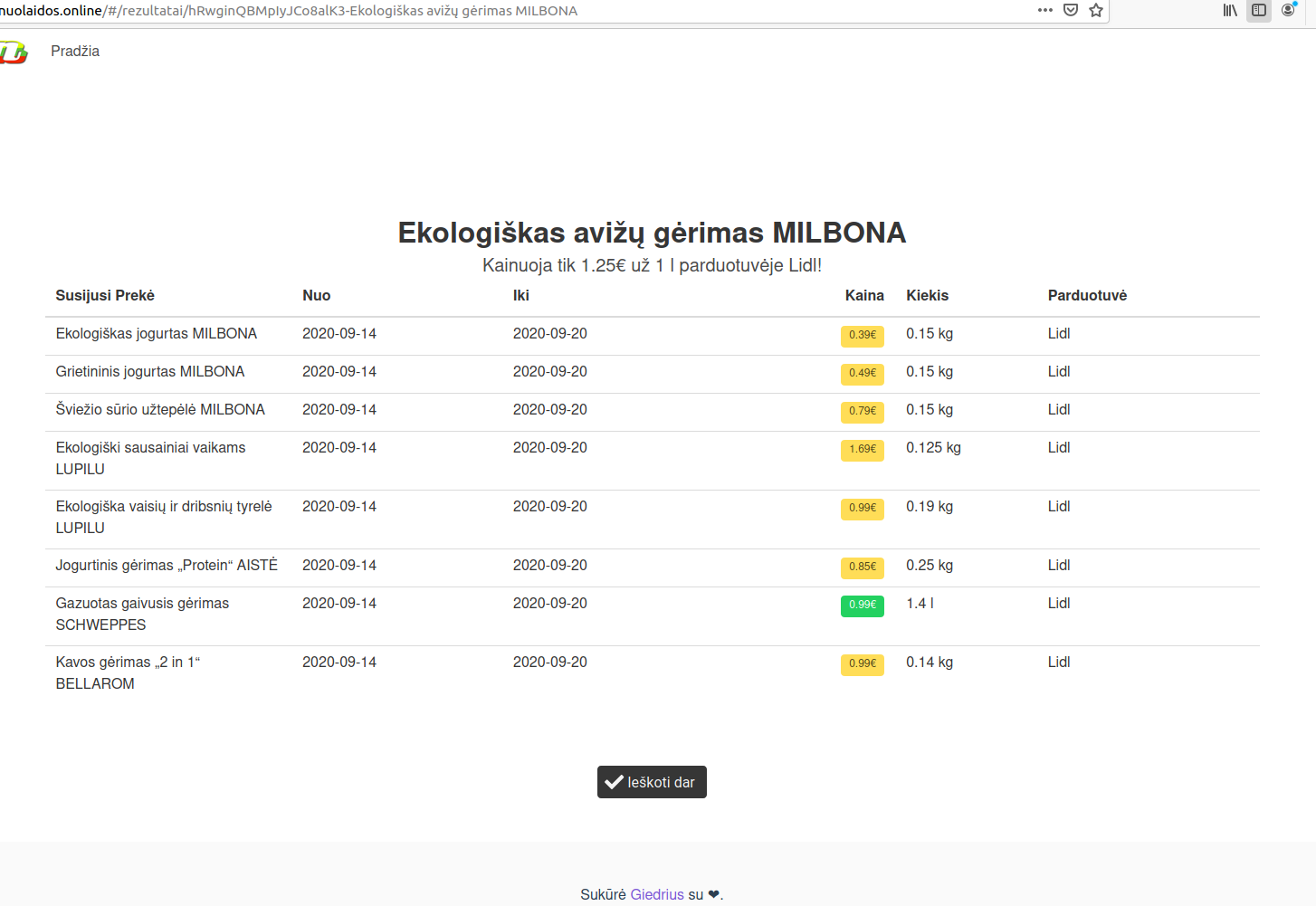Click the green 0.99€ Schweppes price badge
Image resolution: width=1316 pixels, height=906 pixels.
coord(863,605)
